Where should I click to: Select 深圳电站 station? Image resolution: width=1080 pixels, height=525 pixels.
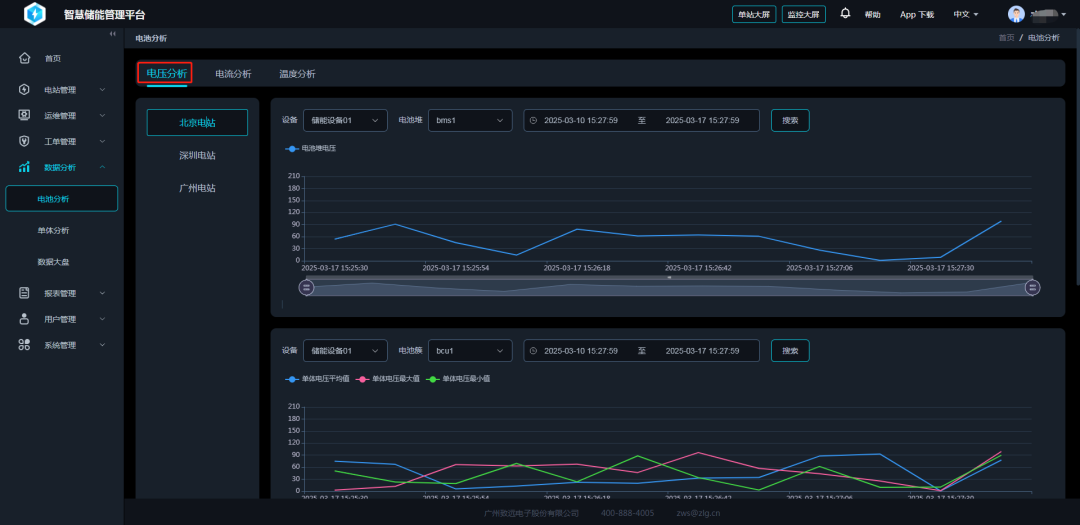[x=197, y=156]
